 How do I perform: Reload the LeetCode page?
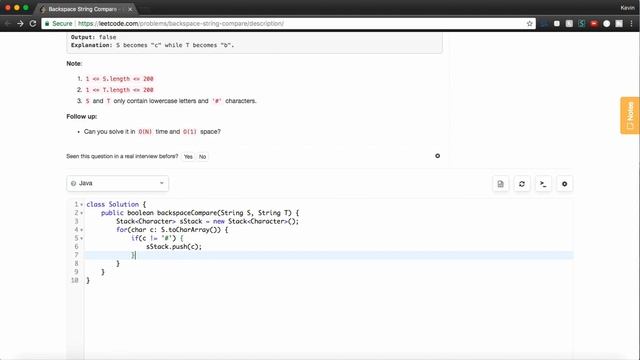point(33,24)
